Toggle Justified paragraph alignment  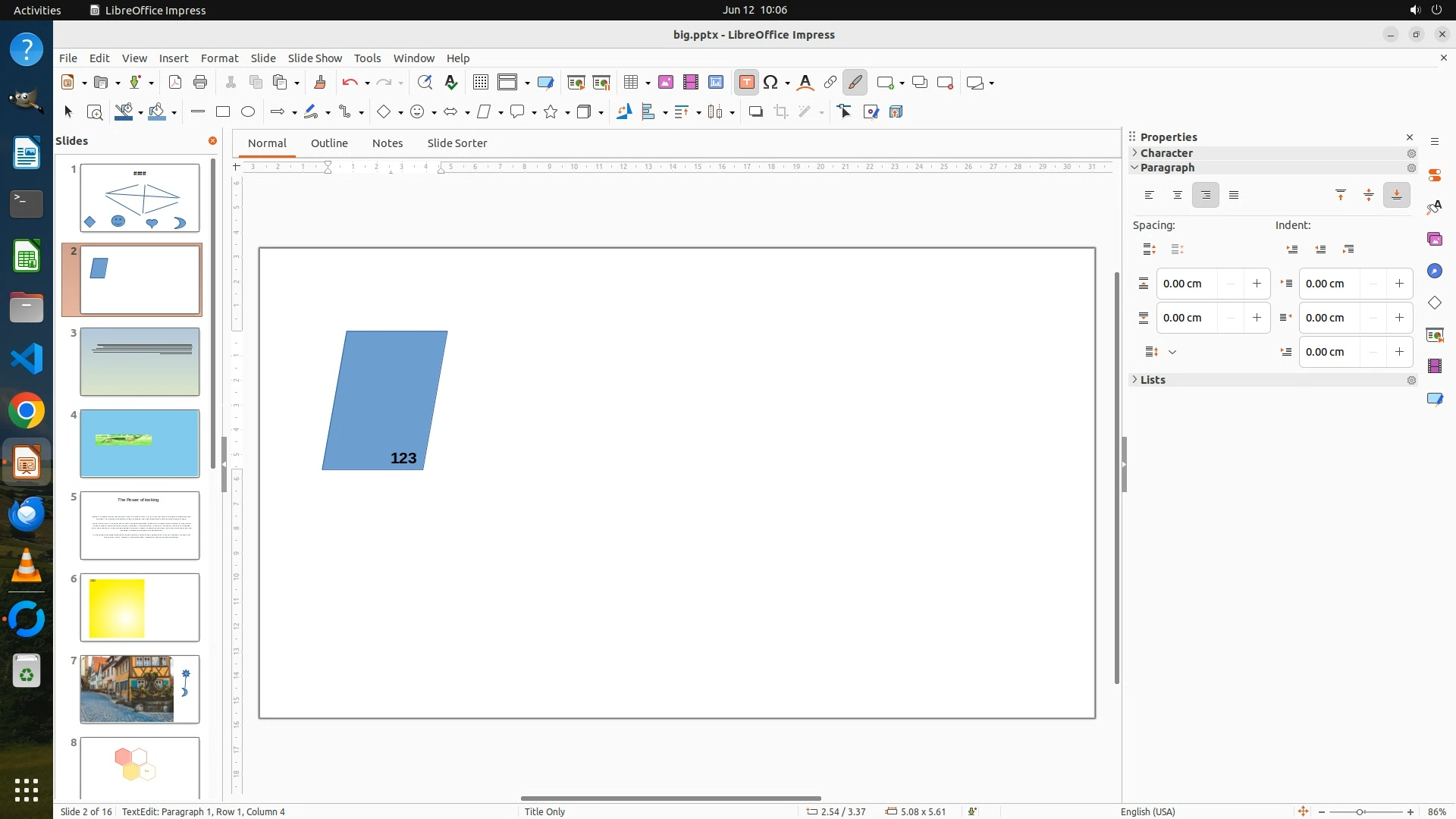tap(1234, 196)
